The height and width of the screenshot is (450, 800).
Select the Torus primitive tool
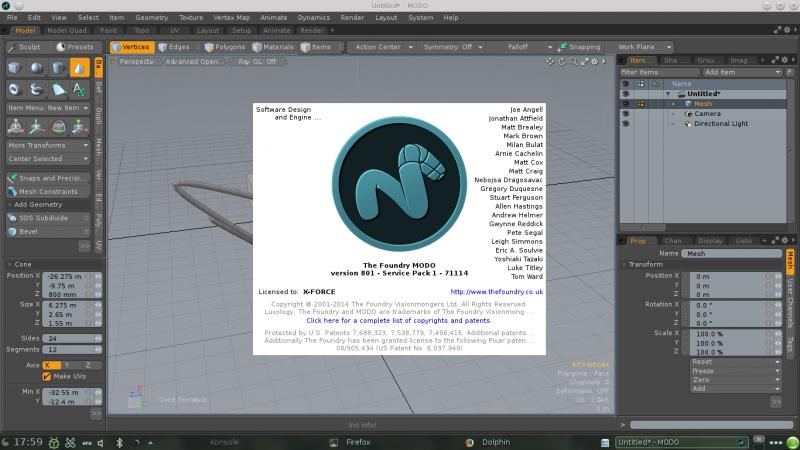(15, 89)
